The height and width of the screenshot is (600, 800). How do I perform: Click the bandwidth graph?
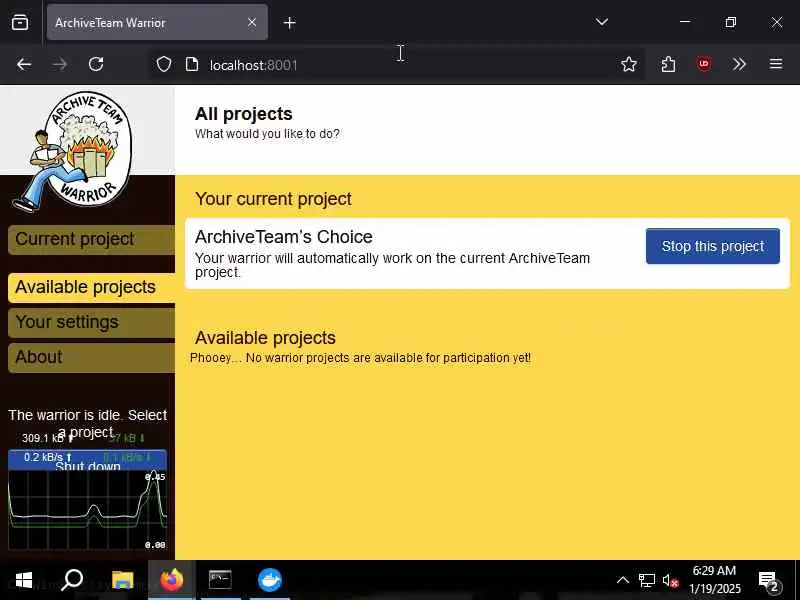click(87, 510)
